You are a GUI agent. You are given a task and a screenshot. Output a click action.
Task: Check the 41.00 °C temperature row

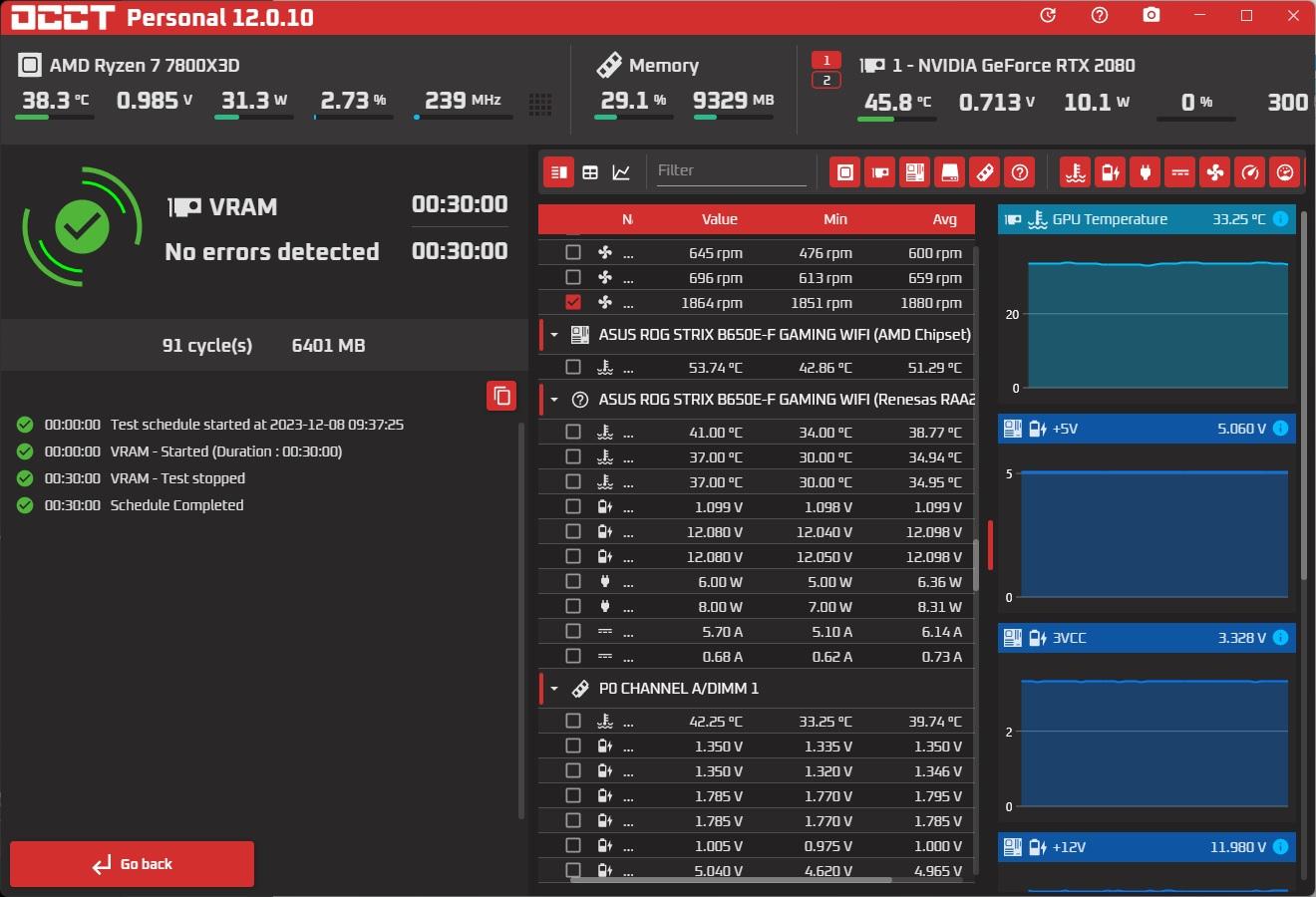[573, 432]
